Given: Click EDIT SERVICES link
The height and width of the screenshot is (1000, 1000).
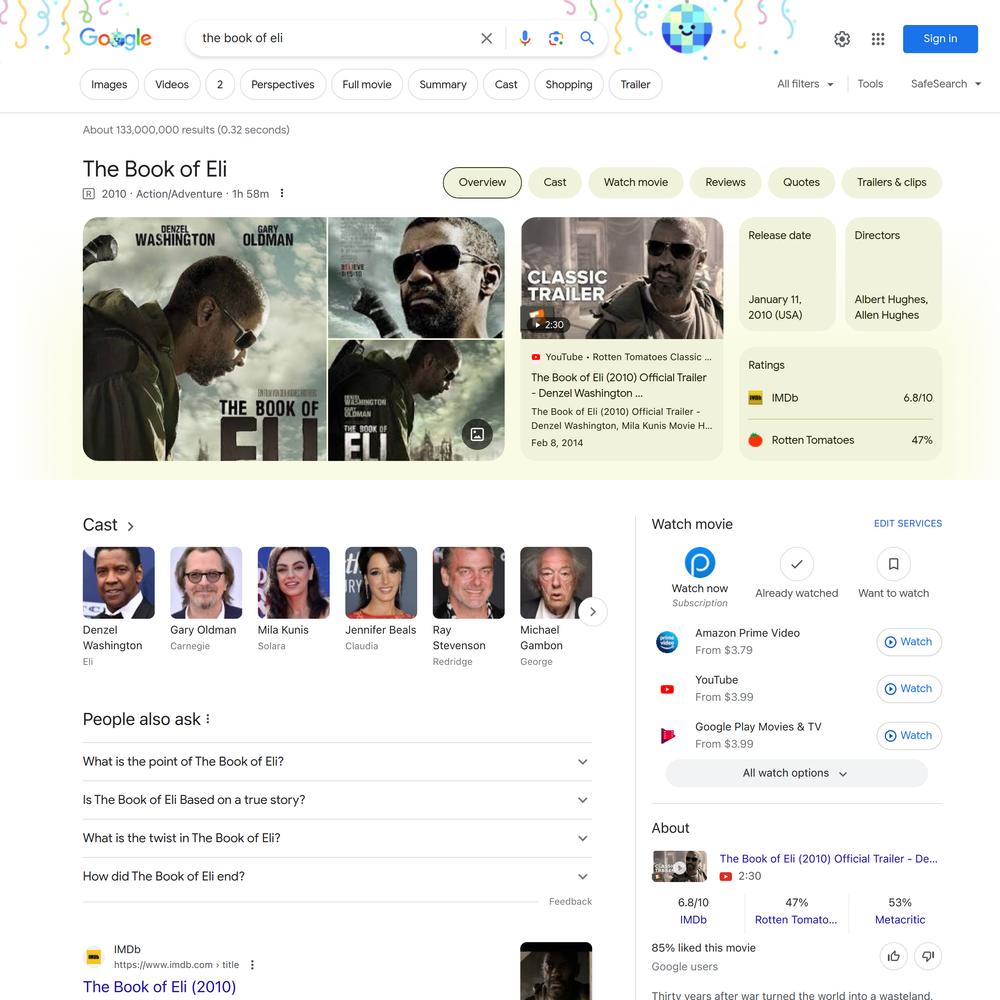Looking at the screenshot, I should coord(908,524).
